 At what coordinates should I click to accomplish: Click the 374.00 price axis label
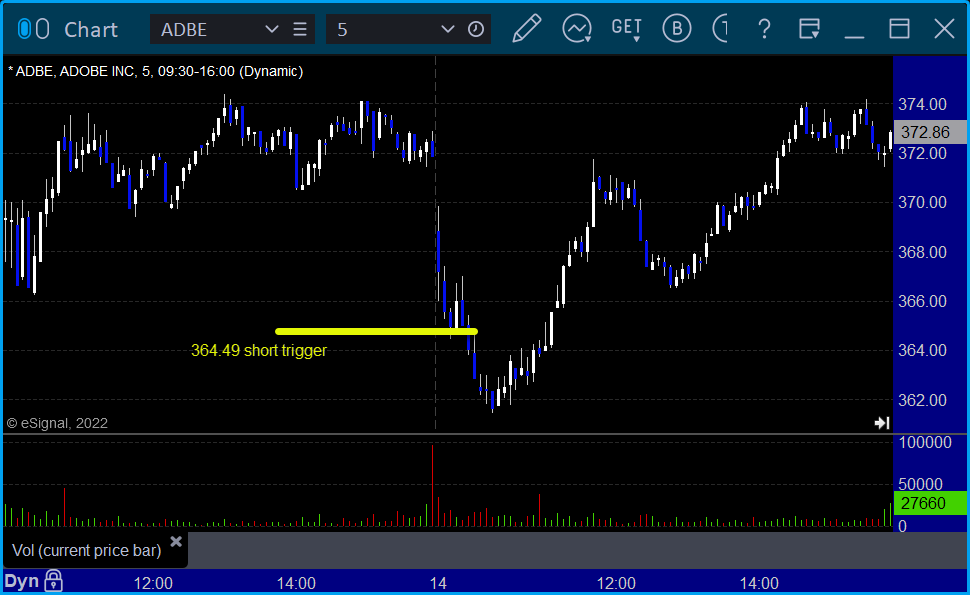coord(922,104)
